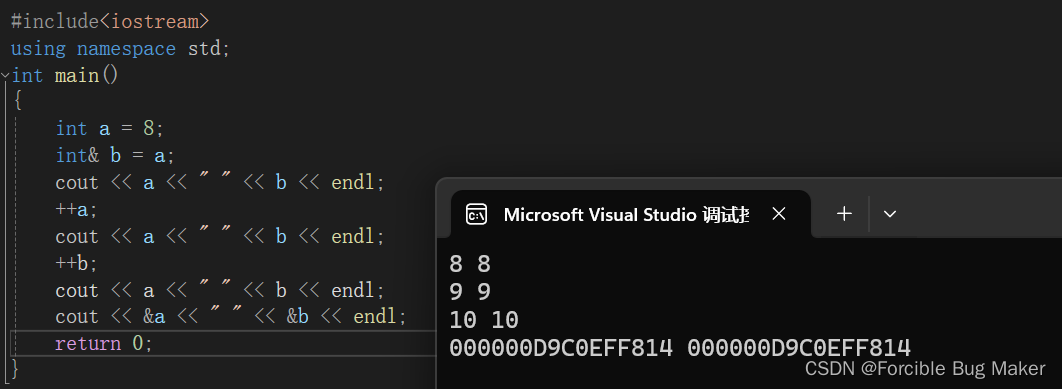Close the Microsoft Visual Studio debug console tab
The height and width of the screenshot is (389, 1062).
[779, 214]
